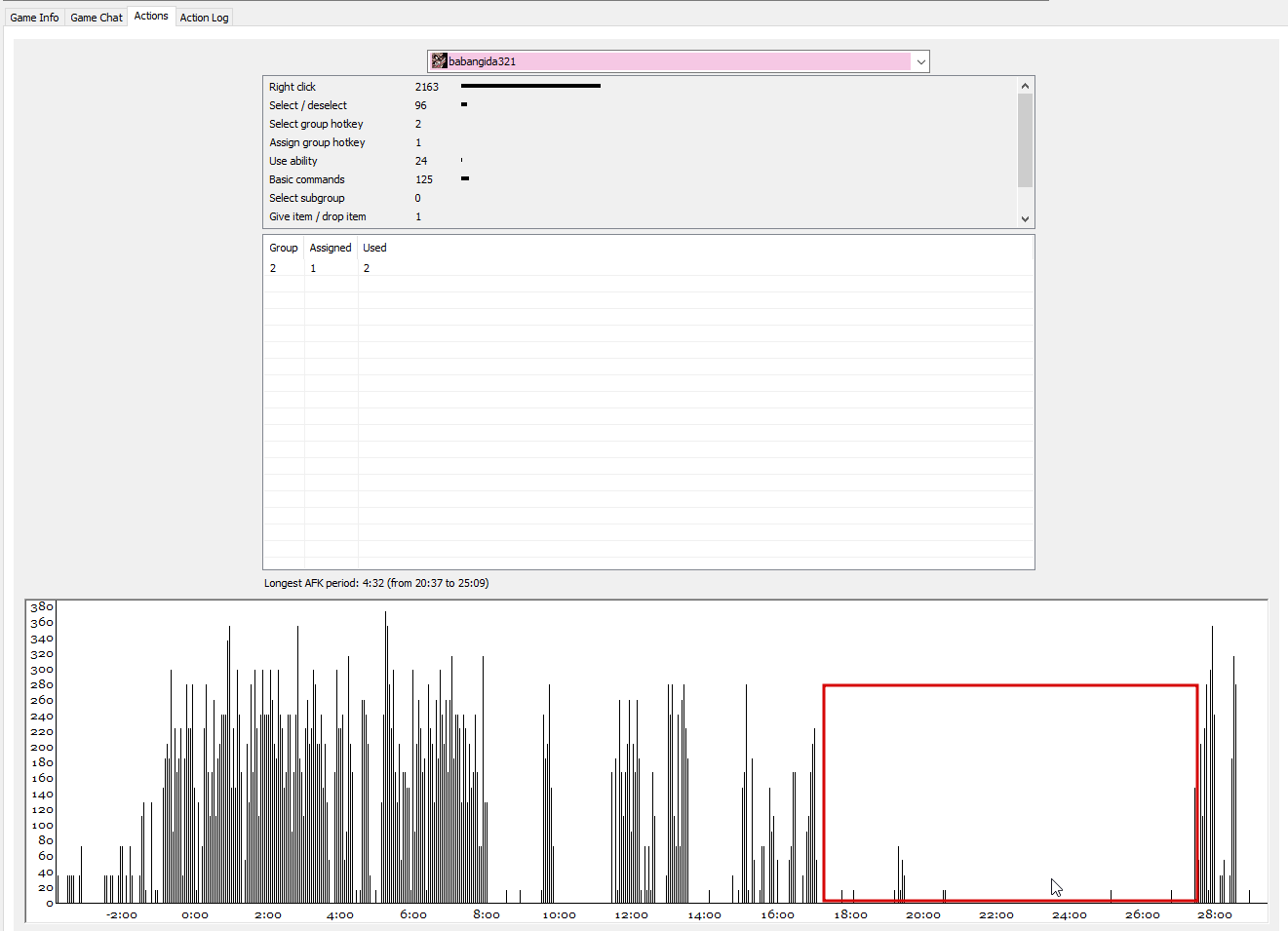
Task: Click the scroll up arrow in actions list
Action: click(1025, 86)
